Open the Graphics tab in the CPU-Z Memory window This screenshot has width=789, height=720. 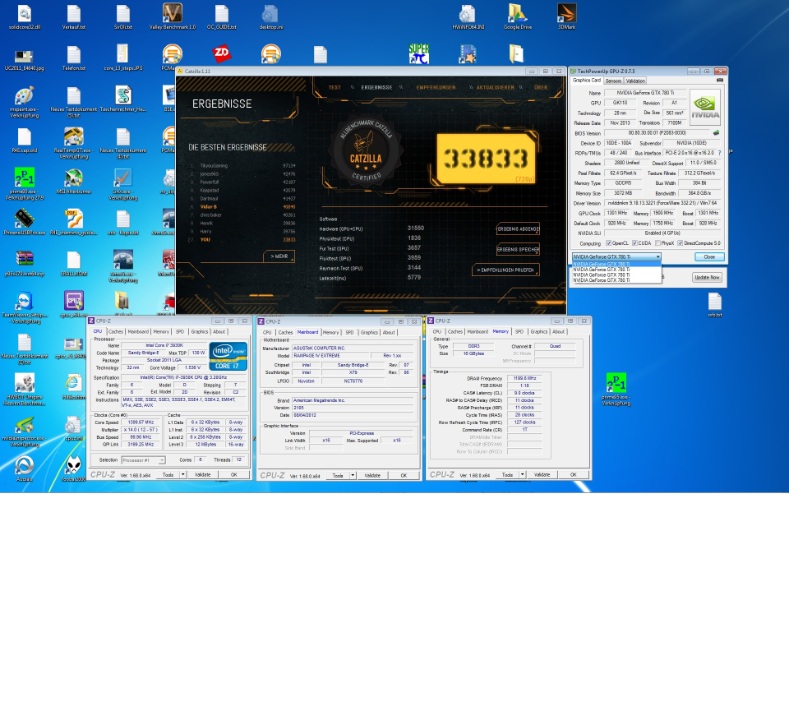539,332
